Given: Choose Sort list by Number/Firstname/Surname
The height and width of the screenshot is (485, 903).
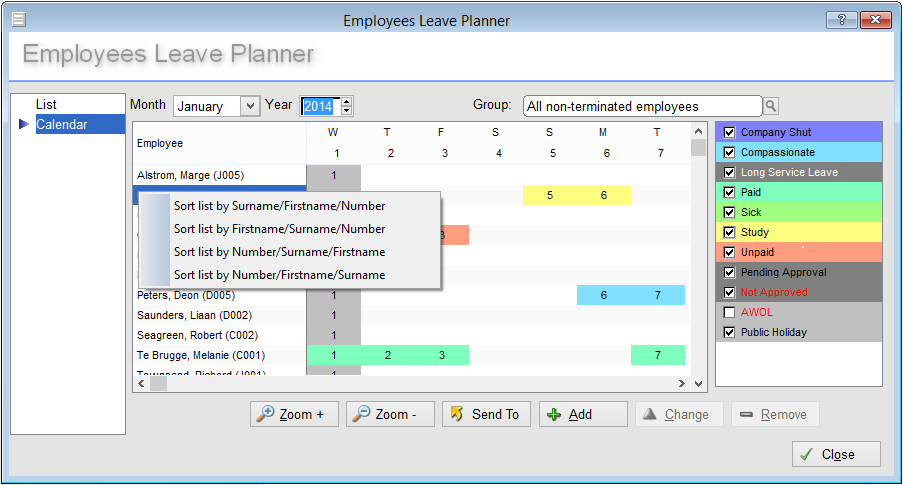Looking at the screenshot, I should pyautogui.click(x=279, y=275).
